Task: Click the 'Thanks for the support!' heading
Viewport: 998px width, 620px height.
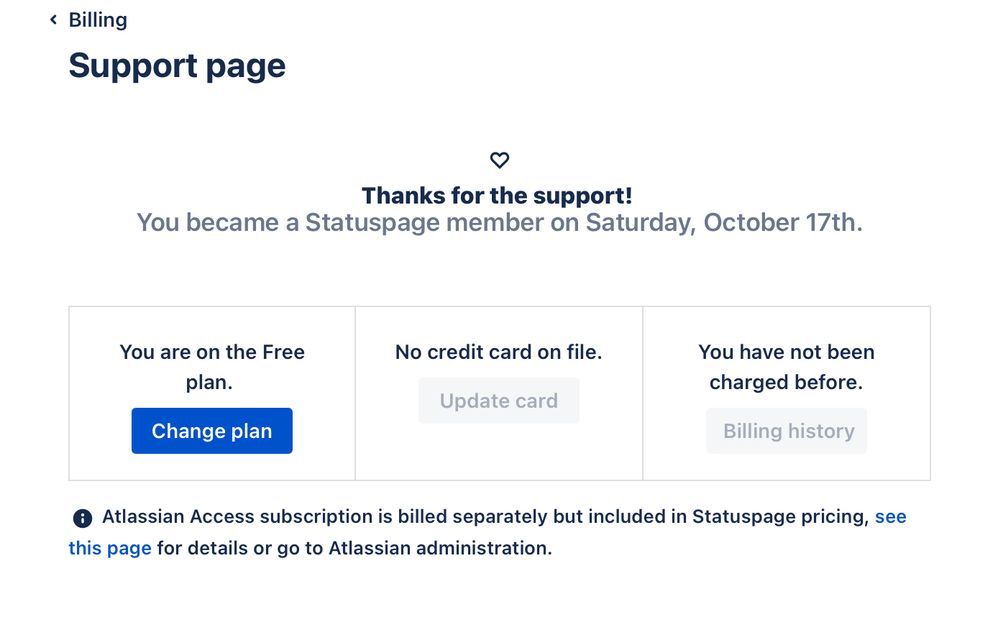Action: pyautogui.click(x=497, y=195)
